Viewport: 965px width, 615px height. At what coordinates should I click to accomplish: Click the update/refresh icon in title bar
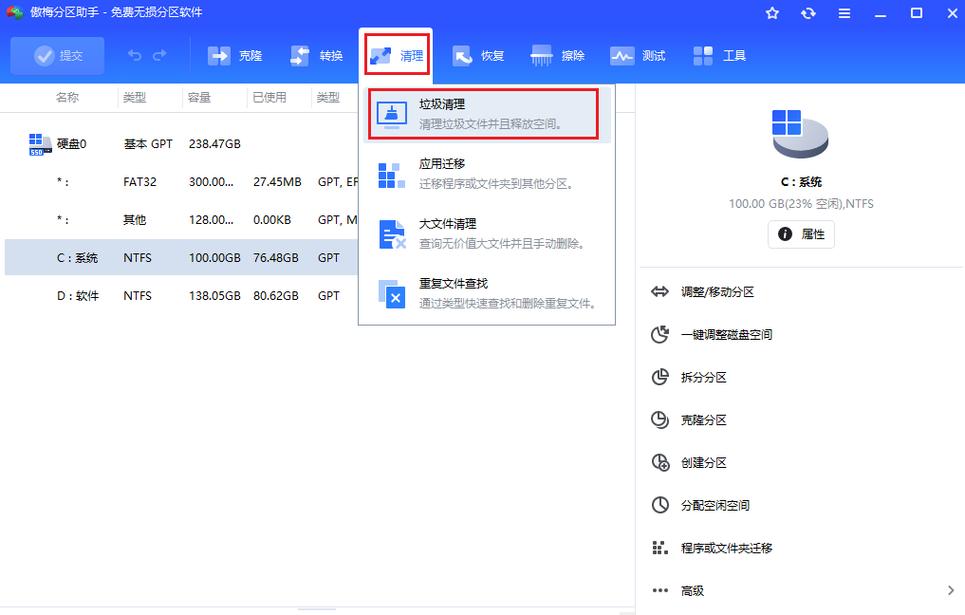(808, 13)
